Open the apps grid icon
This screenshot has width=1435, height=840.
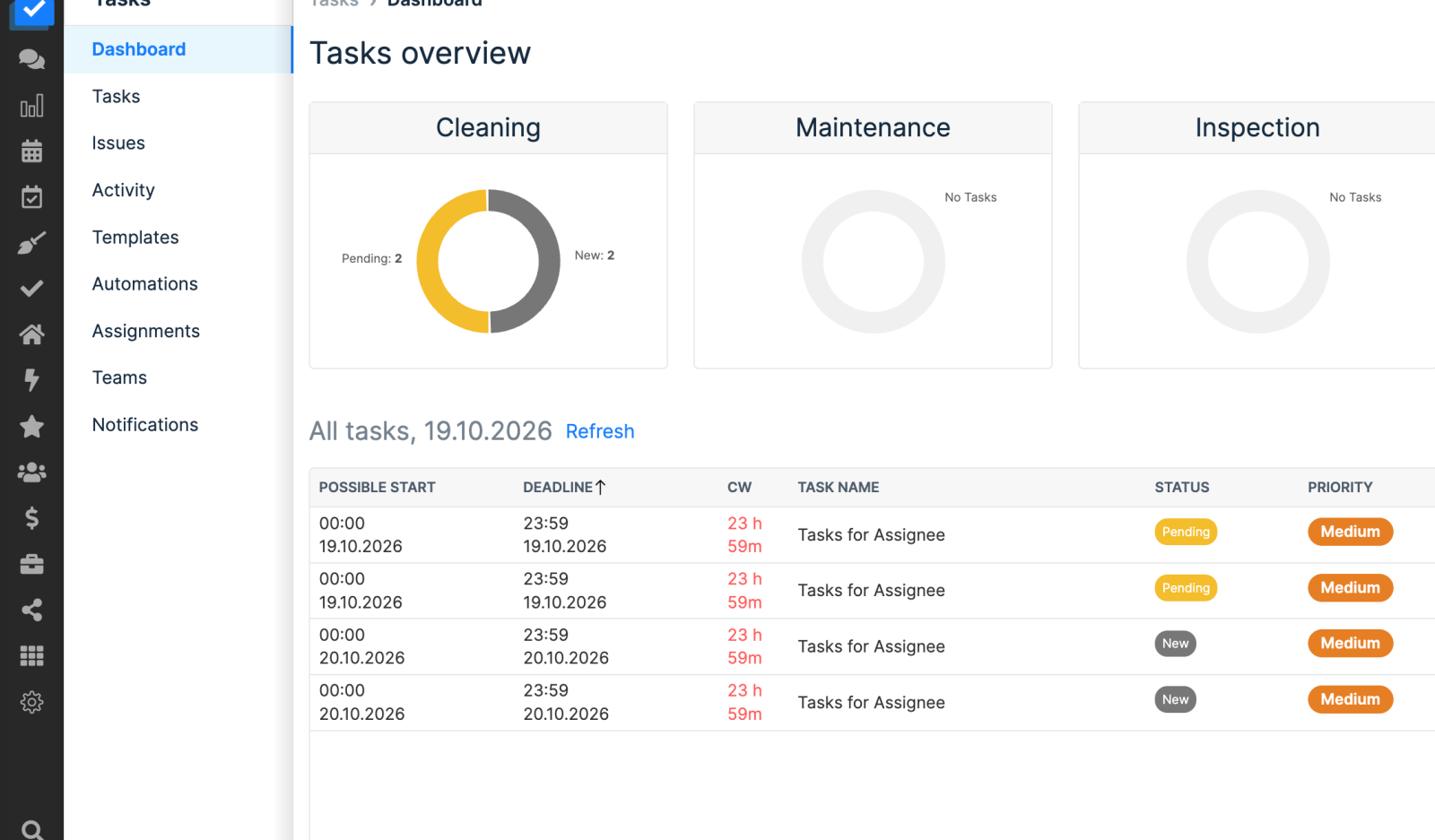(31, 656)
